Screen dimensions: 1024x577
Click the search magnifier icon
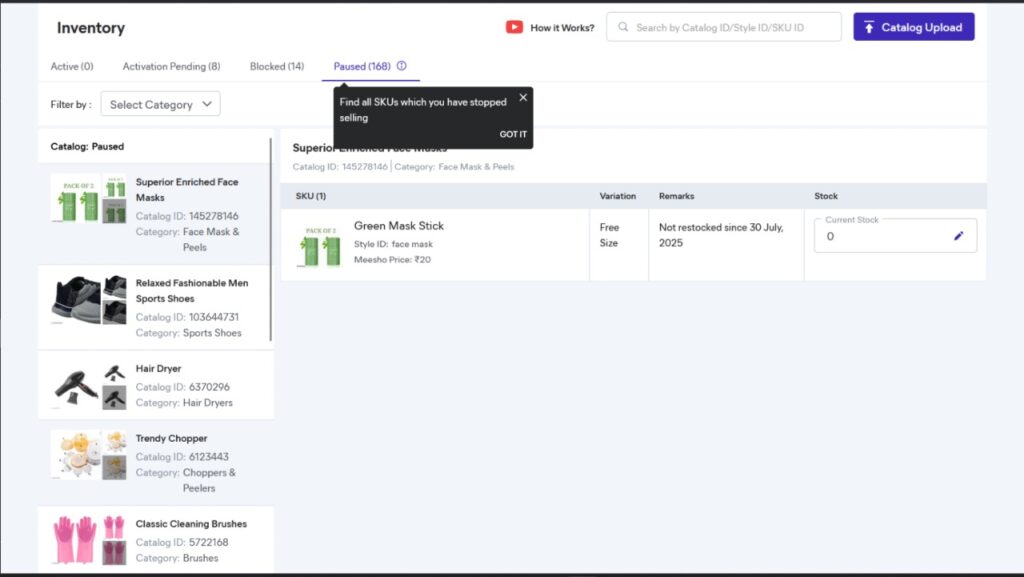click(x=622, y=27)
